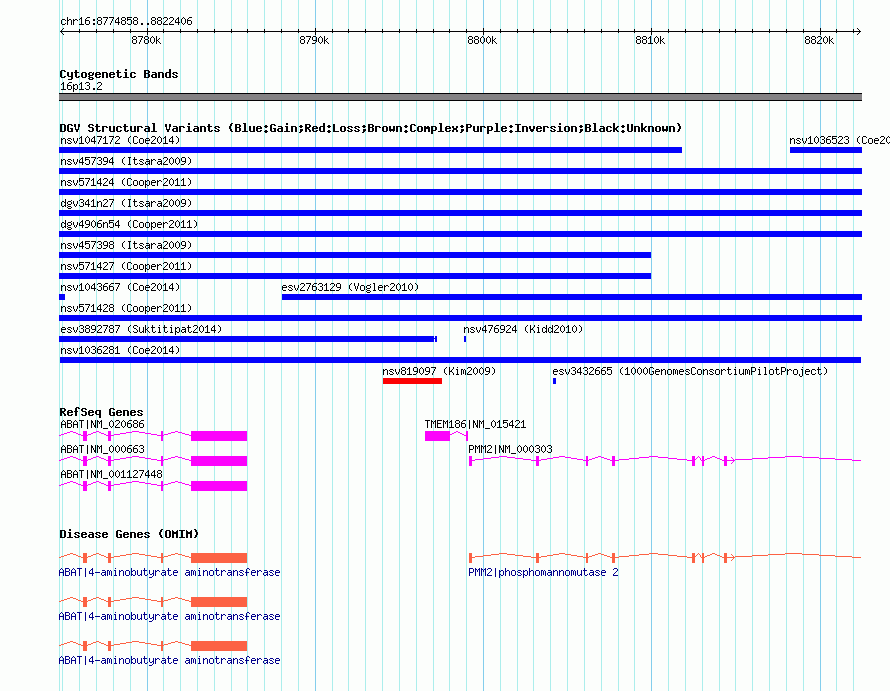Click the small nsv1043667 (Coe2014) variant mark
Viewport: 890px width, 691px height.
(62, 297)
